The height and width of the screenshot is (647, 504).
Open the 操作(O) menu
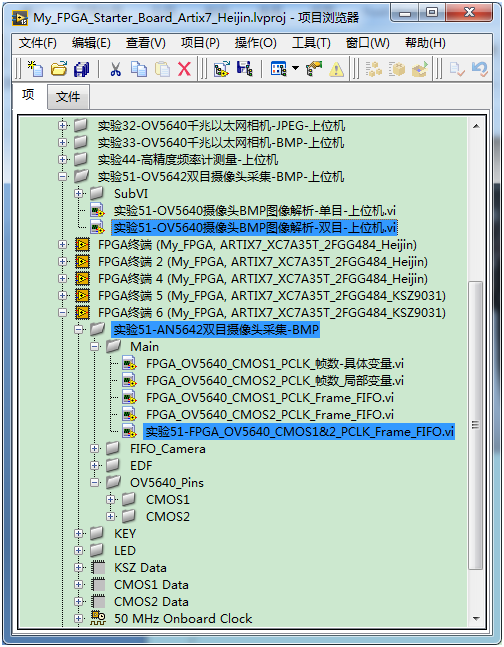click(256, 43)
